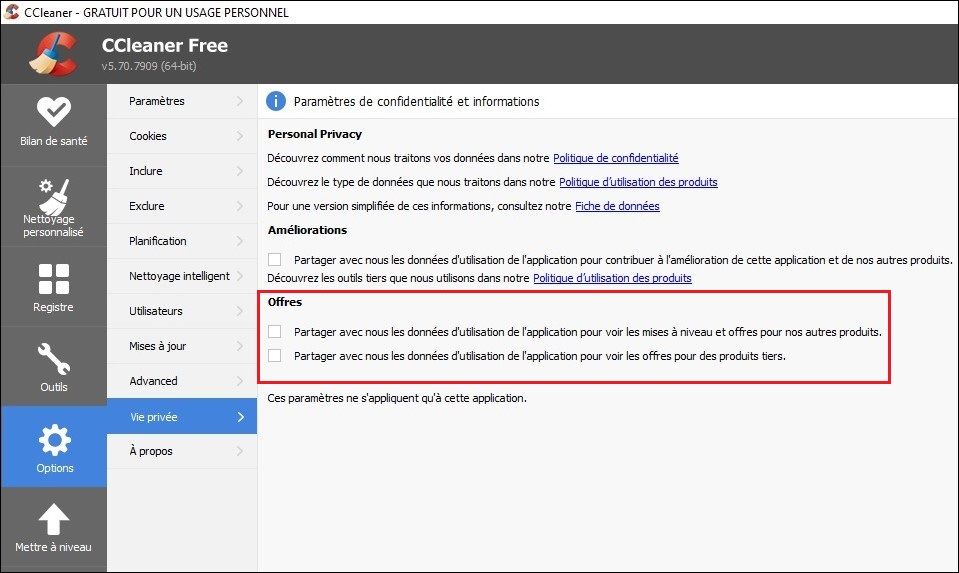Screen dimensions: 959x573
Task: Open Registre grid icon
Action: tap(54, 279)
